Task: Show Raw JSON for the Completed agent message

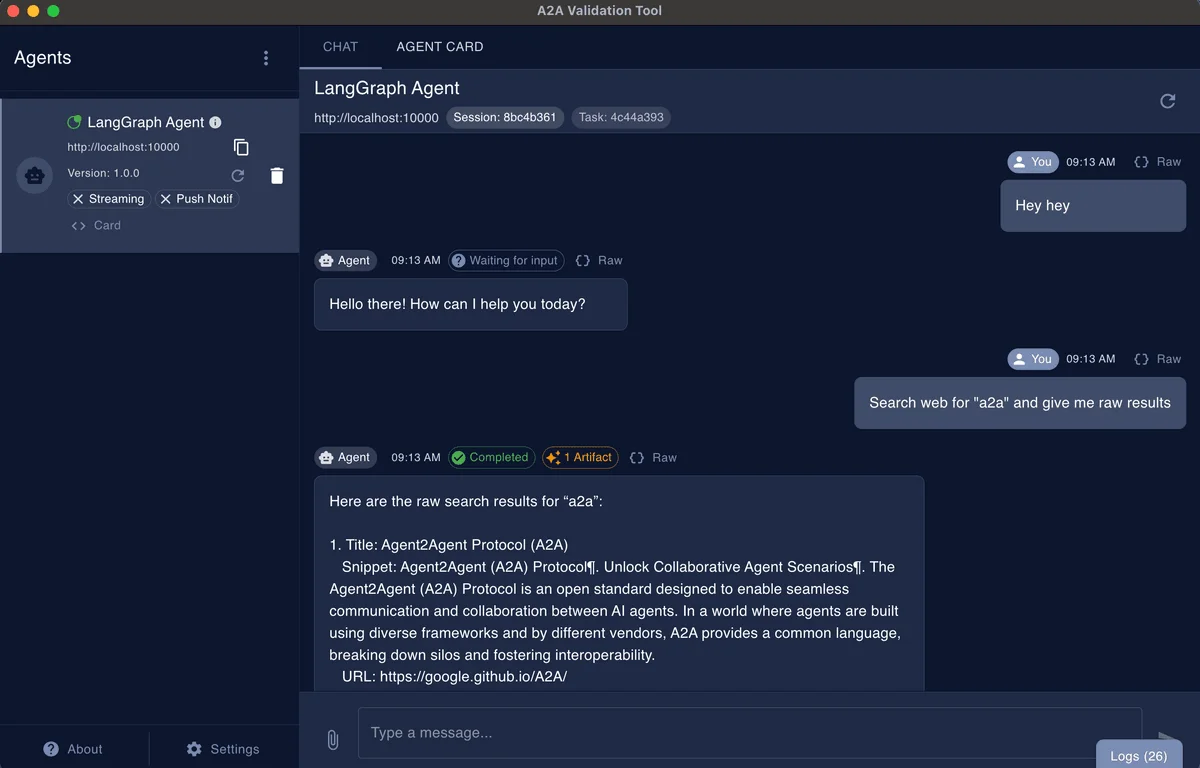Action: [x=652, y=457]
